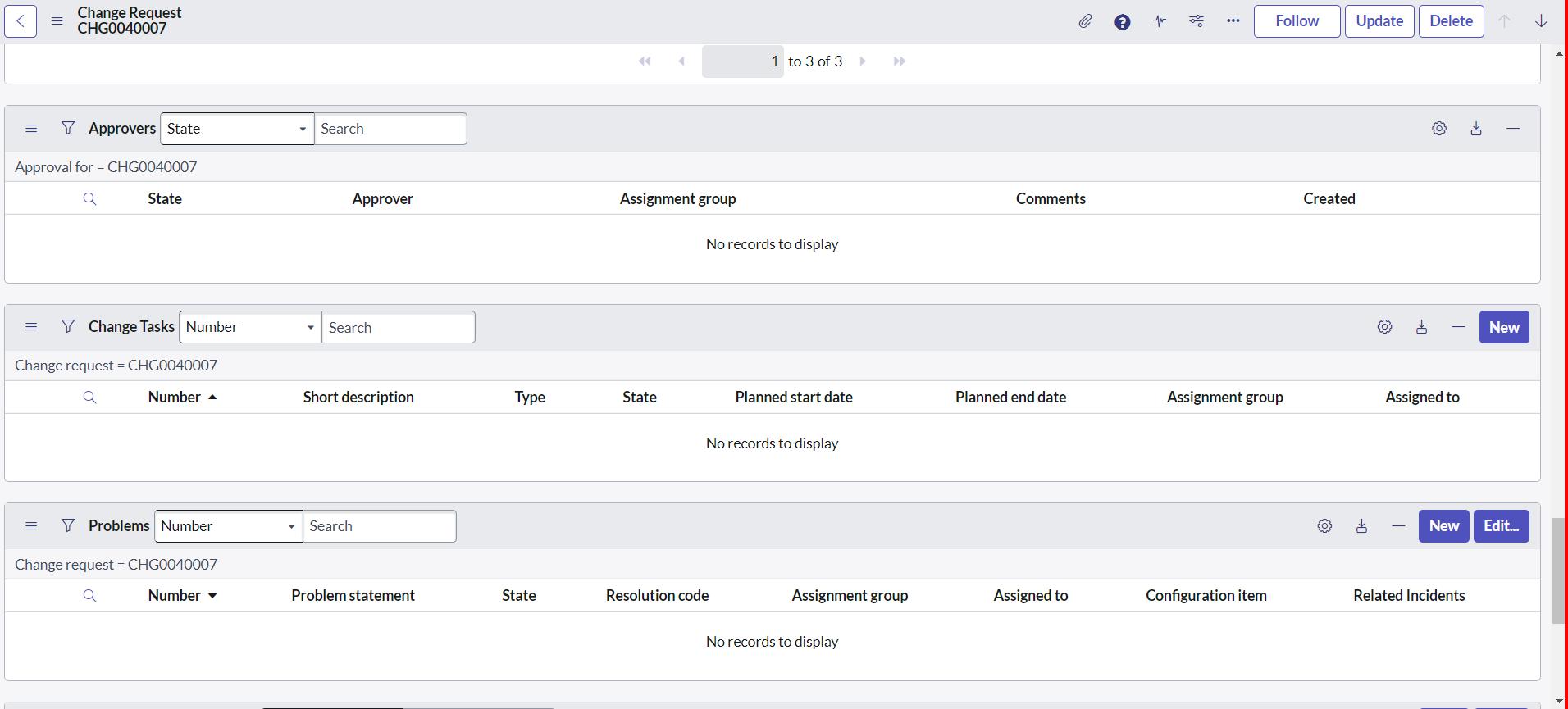1568x709 pixels.
Task: Open the more options ellipsis menu
Action: click(1233, 21)
